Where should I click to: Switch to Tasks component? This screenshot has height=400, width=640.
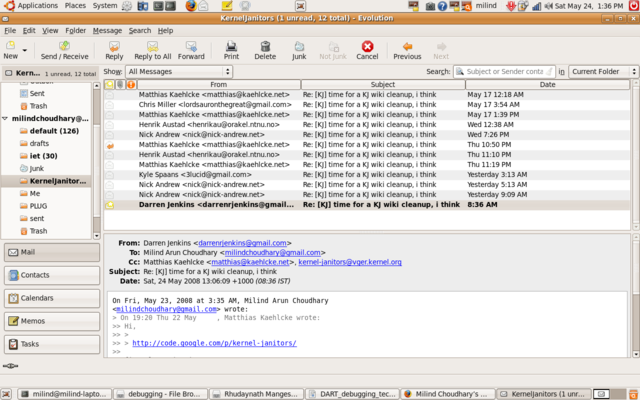click(52, 344)
